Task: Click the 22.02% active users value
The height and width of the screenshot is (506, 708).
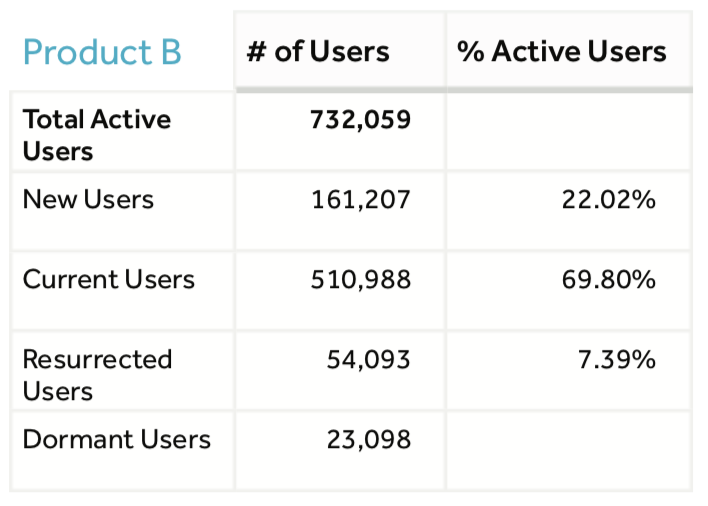Action: 609,200
